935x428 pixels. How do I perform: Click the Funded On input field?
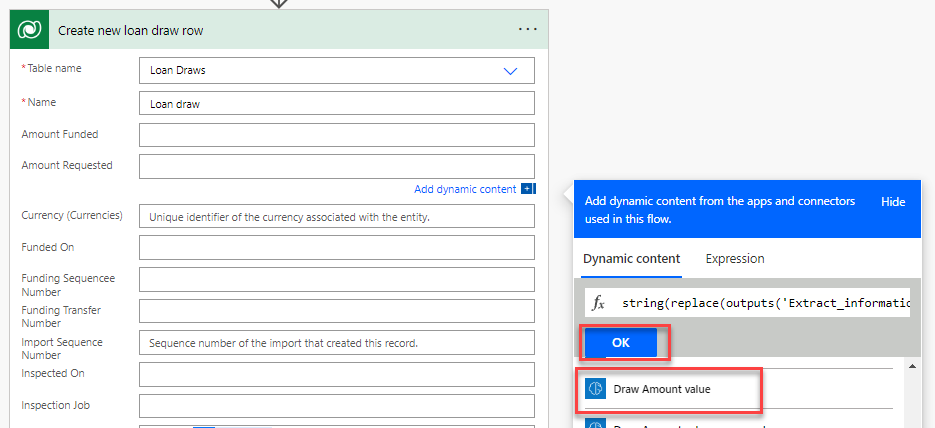pyautogui.click(x=337, y=247)
